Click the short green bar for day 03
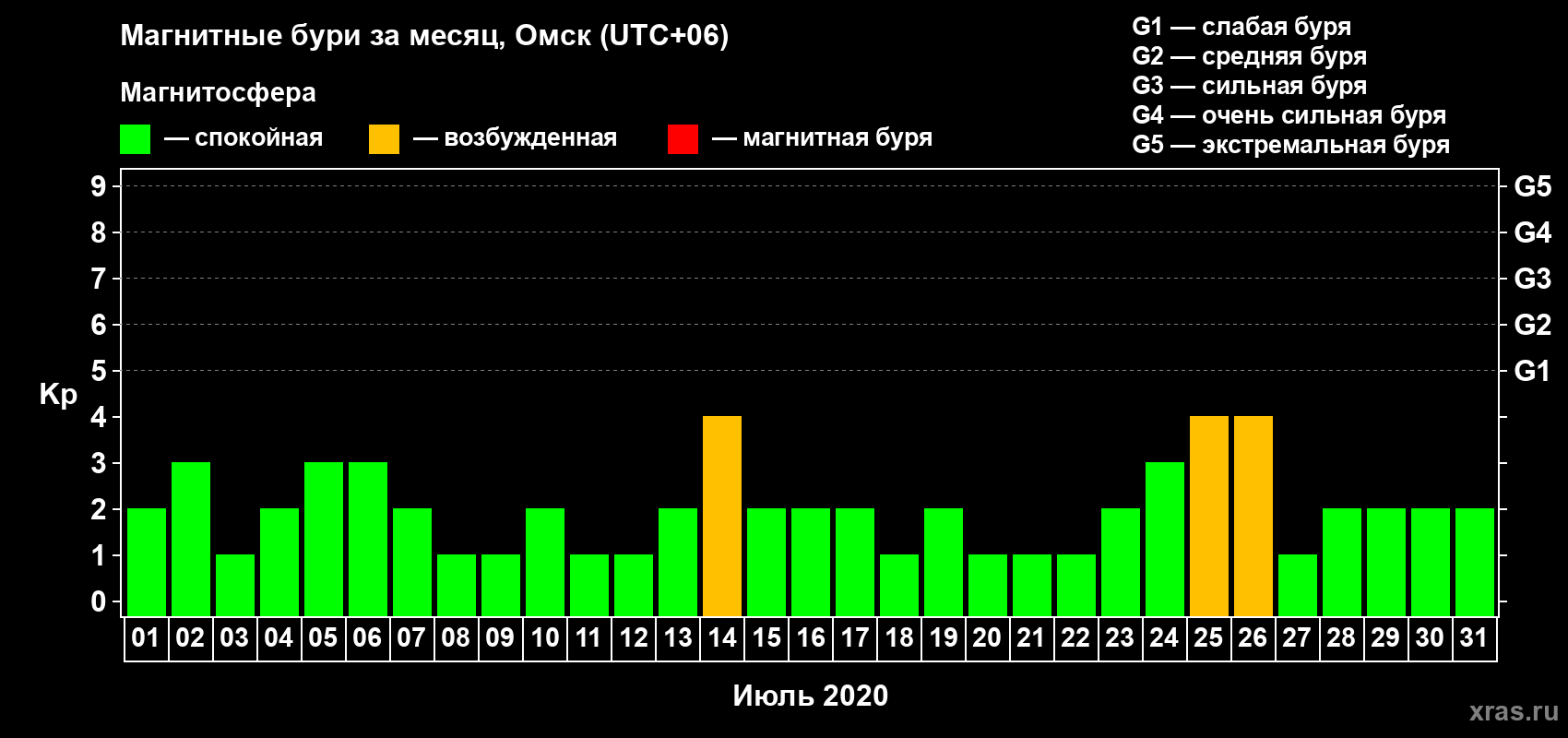Image resolution: width=1568 pixels, height=738 pixels. (235, 585)
